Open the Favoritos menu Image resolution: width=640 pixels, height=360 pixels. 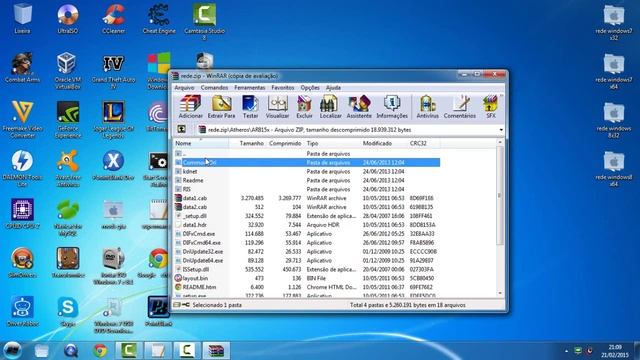pyautogui.click(x=282, y=88)
